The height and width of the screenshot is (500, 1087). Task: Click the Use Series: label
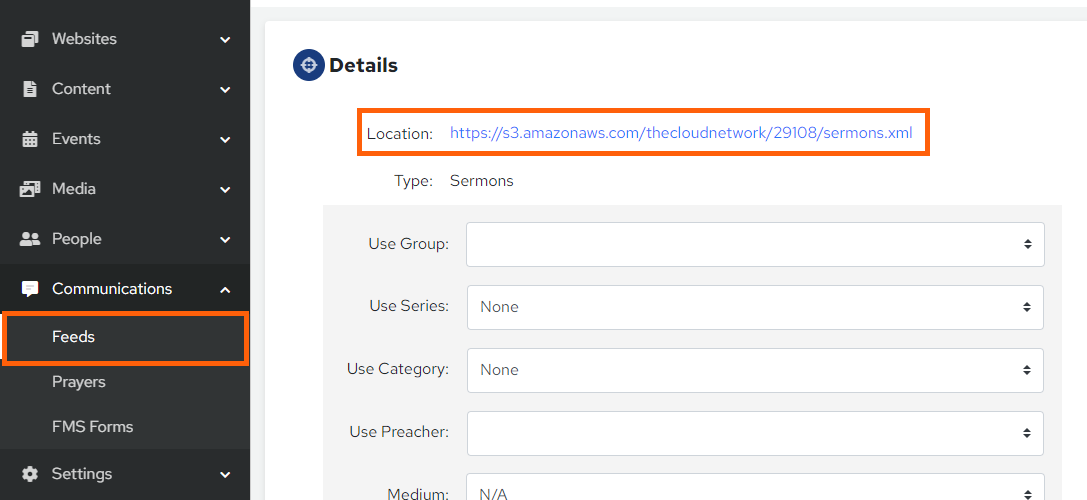point(409,306)
